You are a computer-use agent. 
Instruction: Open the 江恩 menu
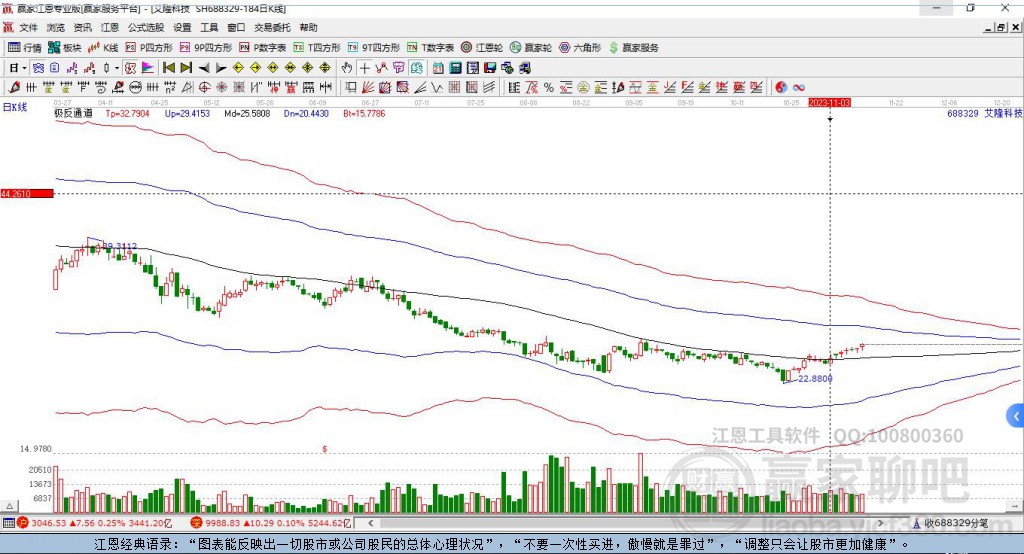click(x=110, y=27)
